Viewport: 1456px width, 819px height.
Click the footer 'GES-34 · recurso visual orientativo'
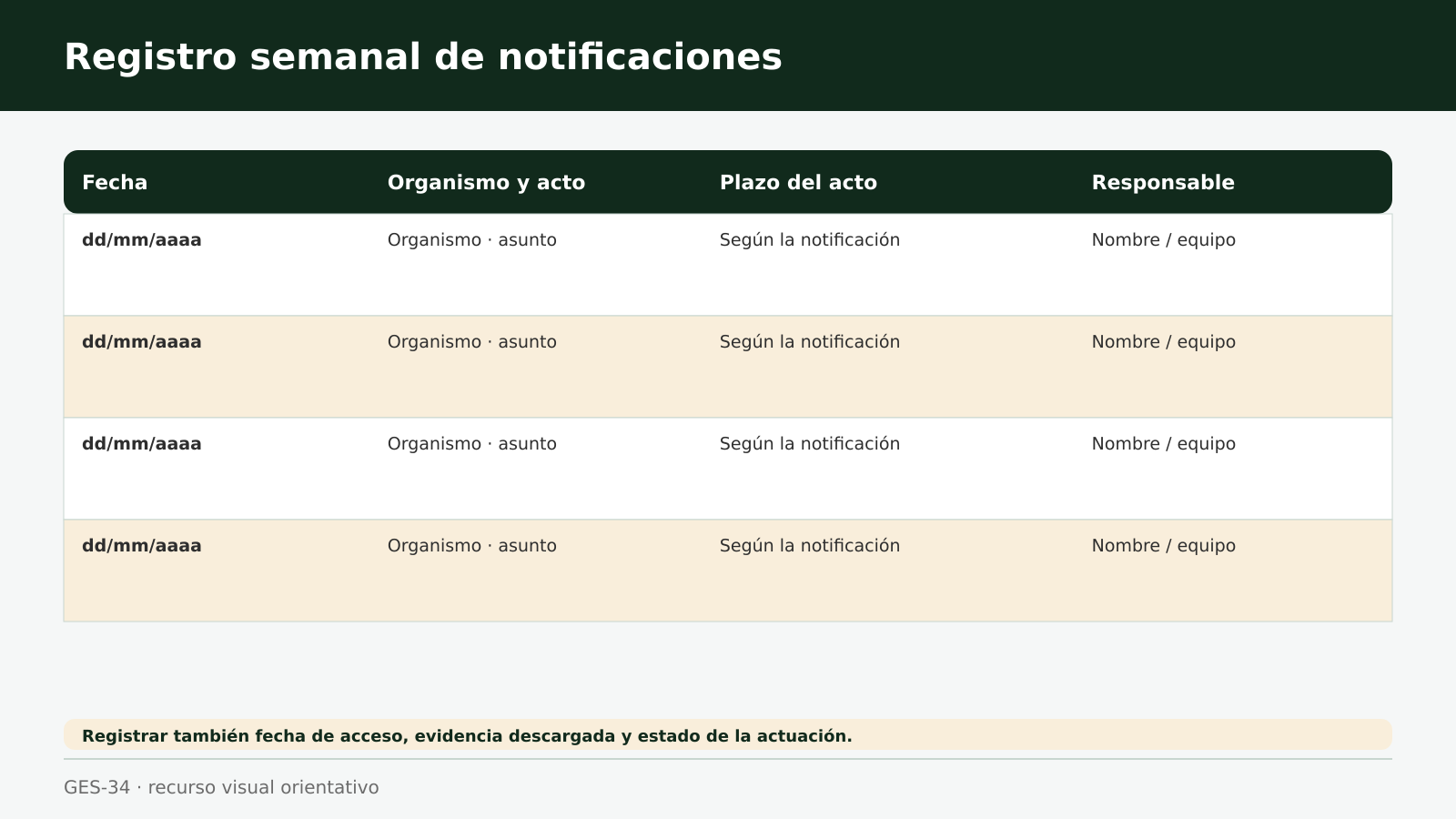(221, 787)
